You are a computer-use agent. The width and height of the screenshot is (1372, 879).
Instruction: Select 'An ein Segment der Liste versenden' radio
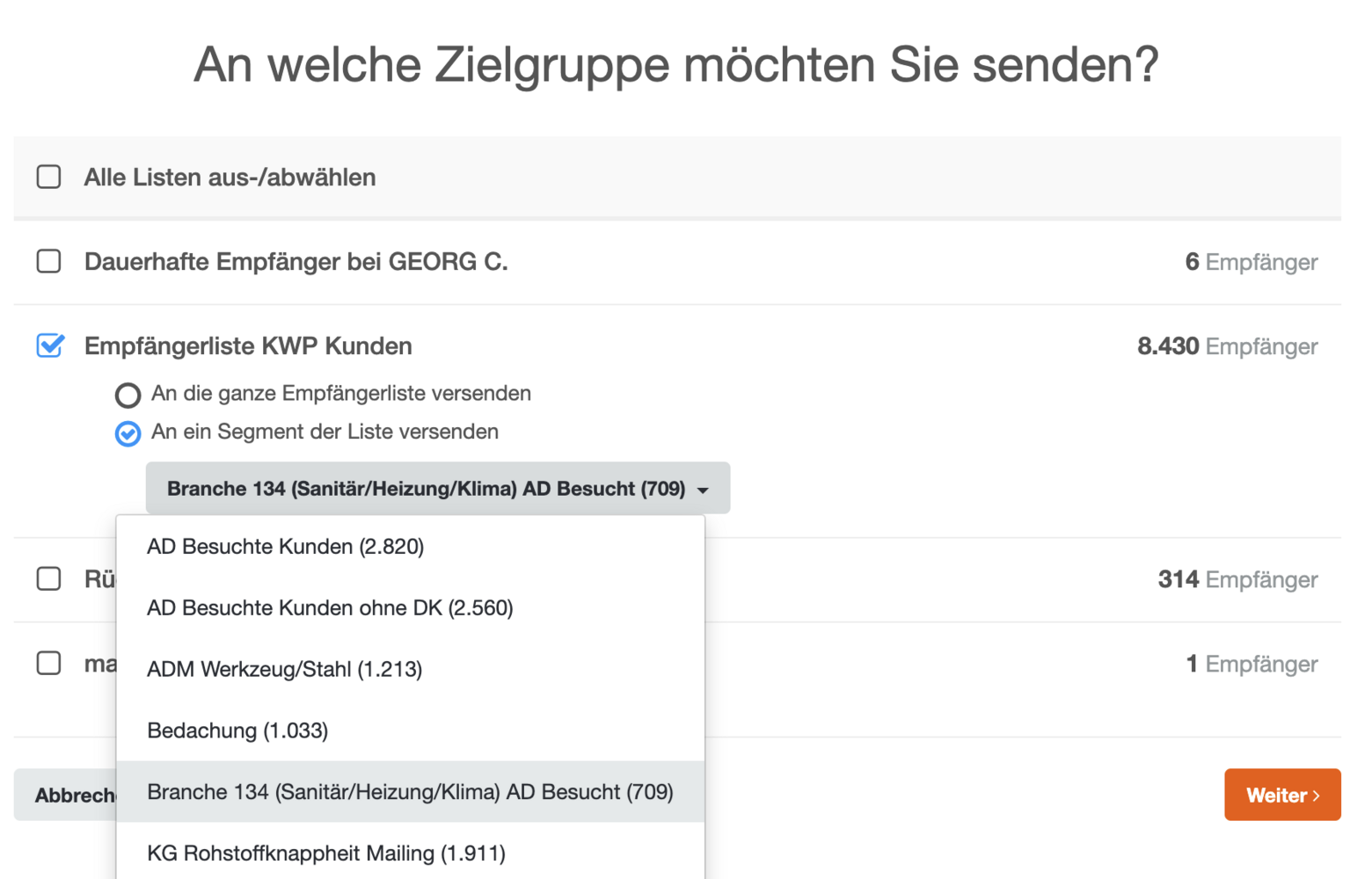[x=128, y=433]
